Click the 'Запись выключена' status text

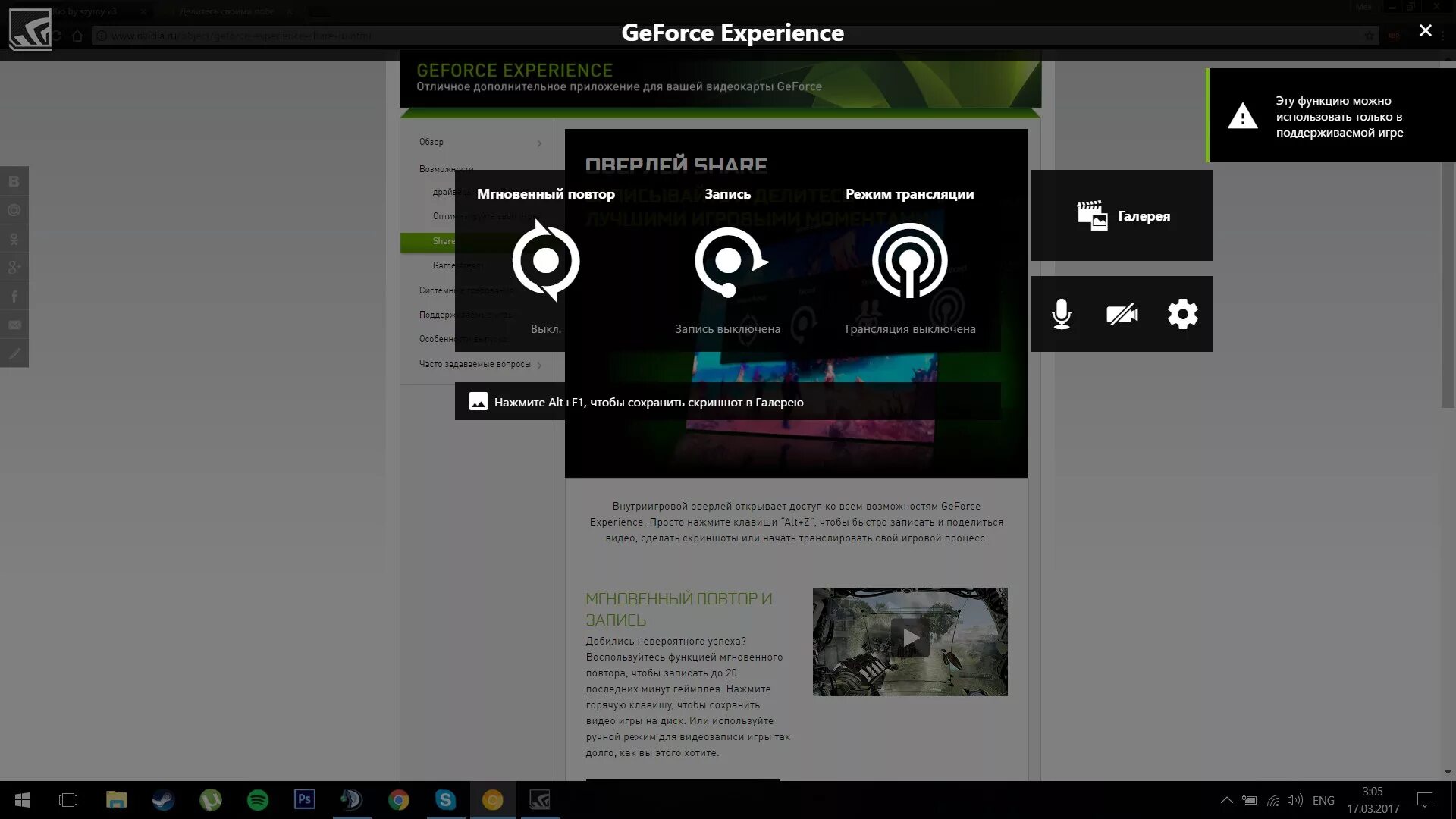pos(727,328)
